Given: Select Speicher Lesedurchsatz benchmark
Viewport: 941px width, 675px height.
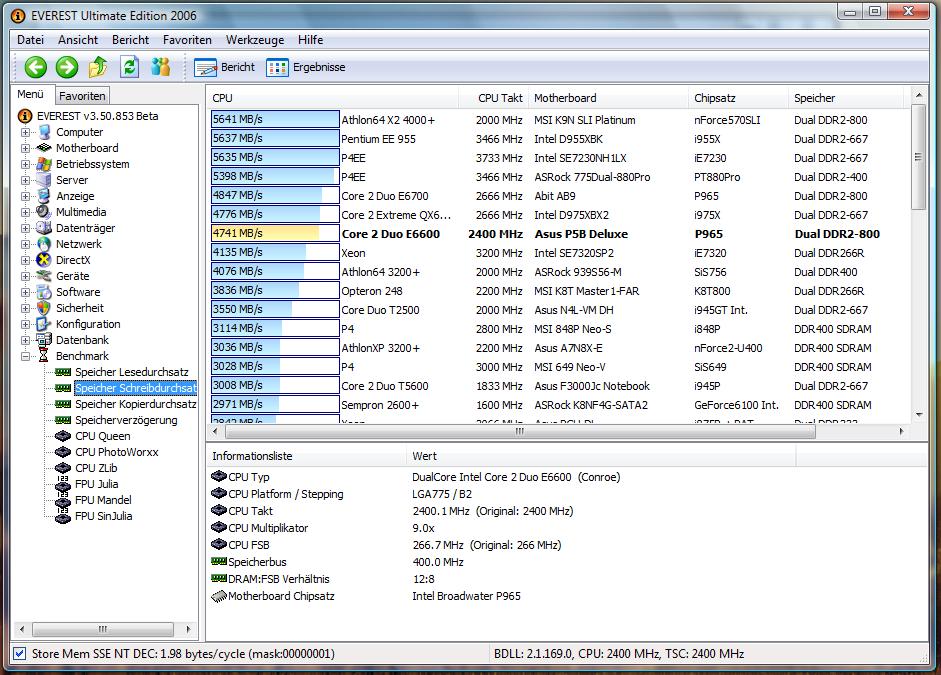Looking at the screenshot, I should [131, 372].
